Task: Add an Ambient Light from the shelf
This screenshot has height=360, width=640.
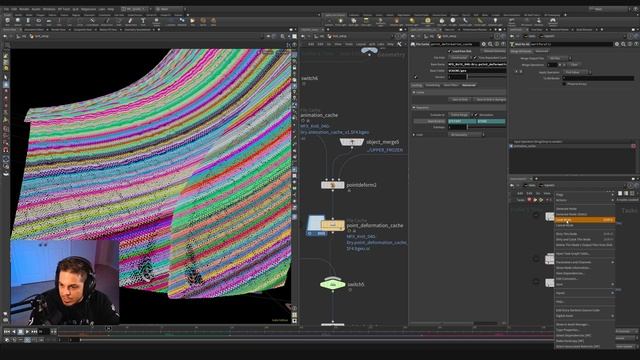Action: point(495,21)
